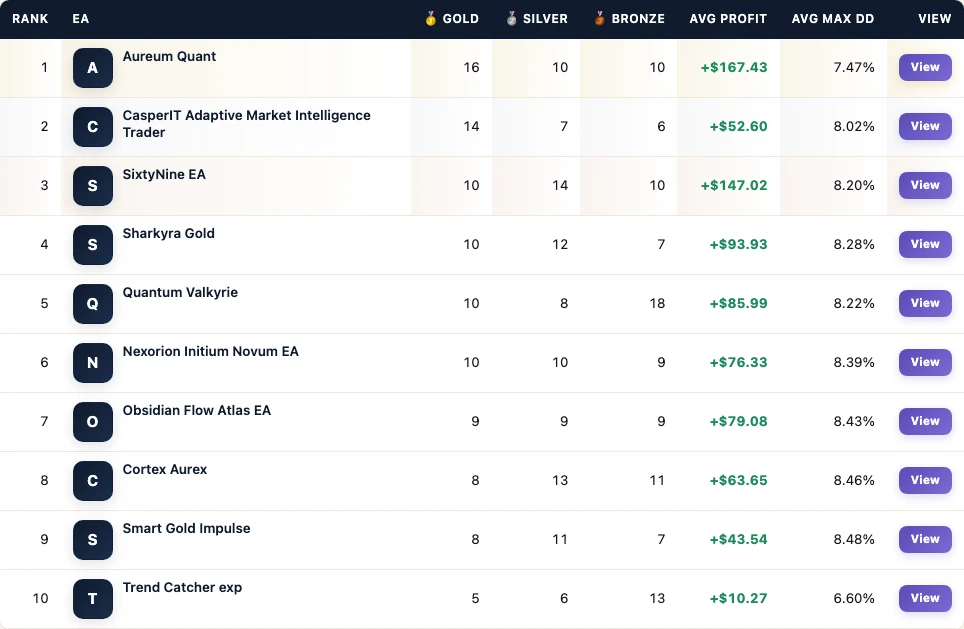Select the Quantum Valkyrie name
The height and width of the screenshot is (629, 964).
pyautogui.click(x=180, y=293)
